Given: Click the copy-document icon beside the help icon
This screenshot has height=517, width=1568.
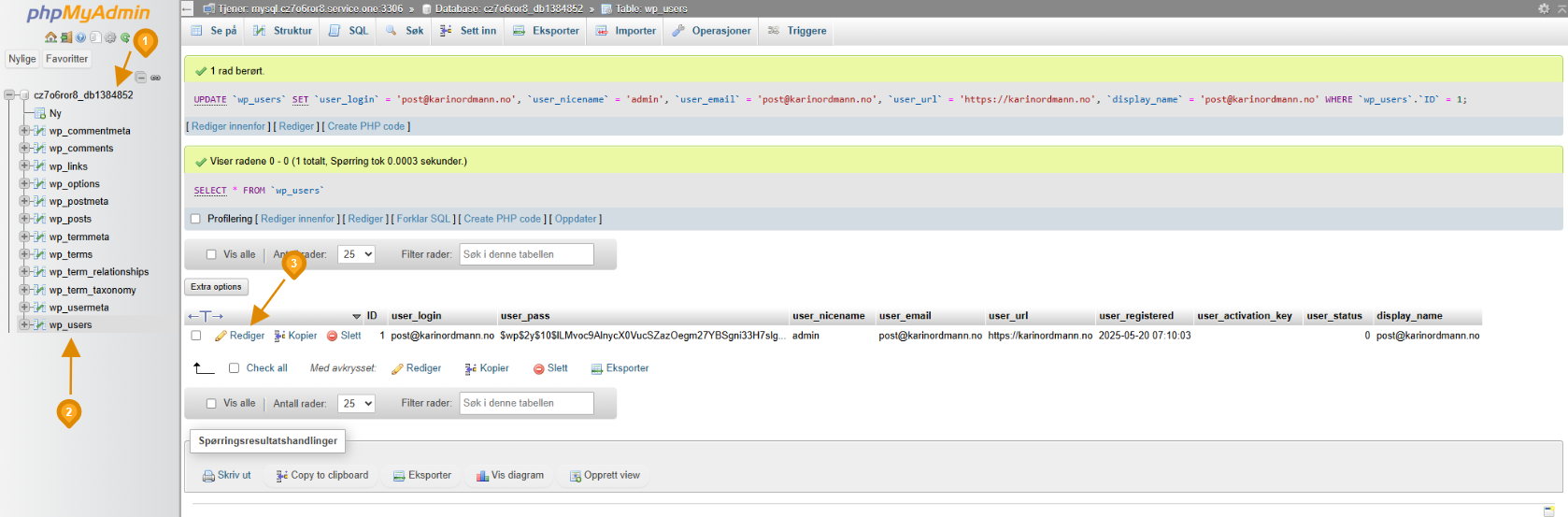Looking at the screenshot, I should (95, 37).
